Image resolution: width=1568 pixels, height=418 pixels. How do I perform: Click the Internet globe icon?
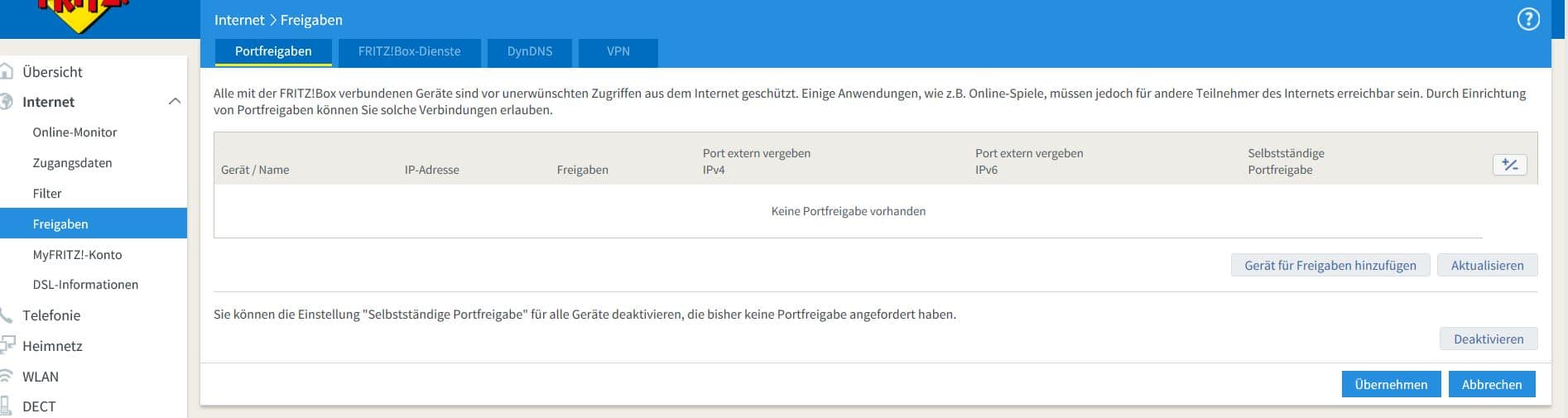(7, 102)
